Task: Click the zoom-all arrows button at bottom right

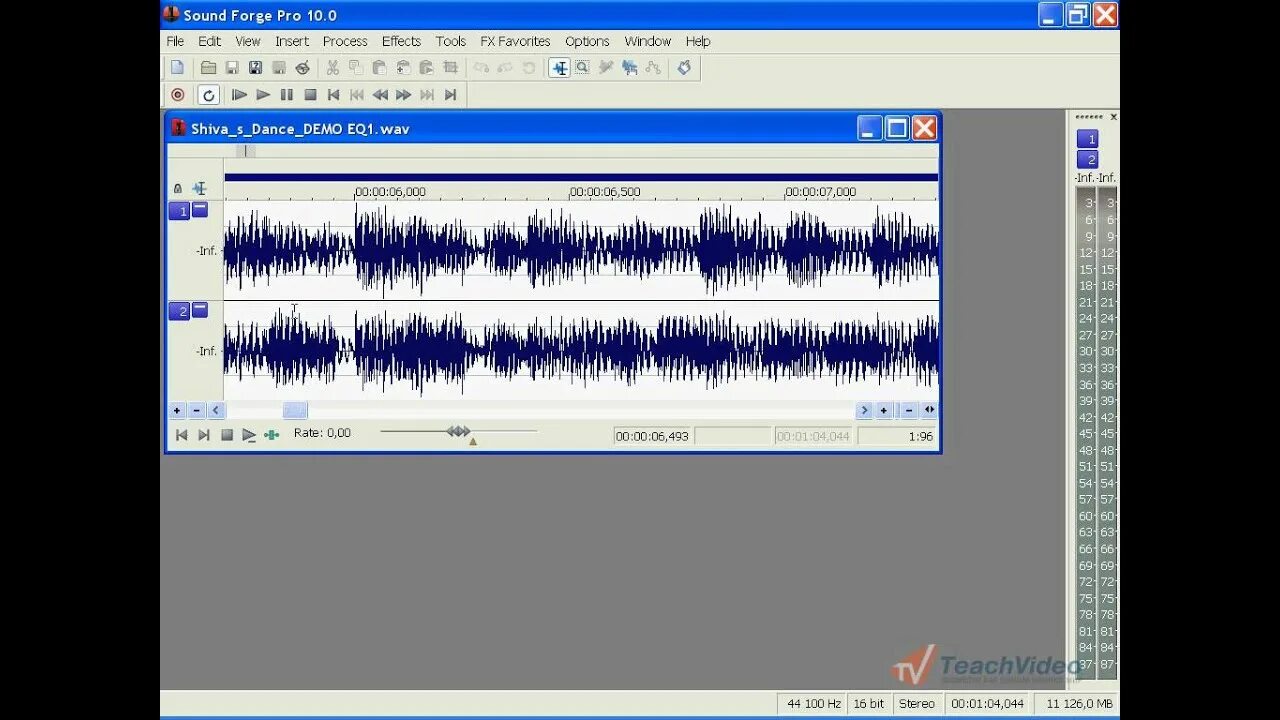Action: click(x=929, y=410)
